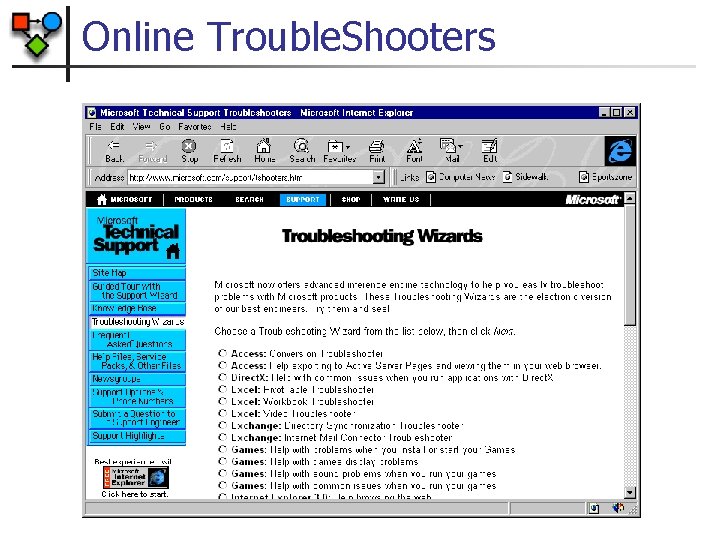Select the DirectX troubleshooter radio button
Viewport: 720px width, 540px height.
pyautogui.click(x=223, y=377)
